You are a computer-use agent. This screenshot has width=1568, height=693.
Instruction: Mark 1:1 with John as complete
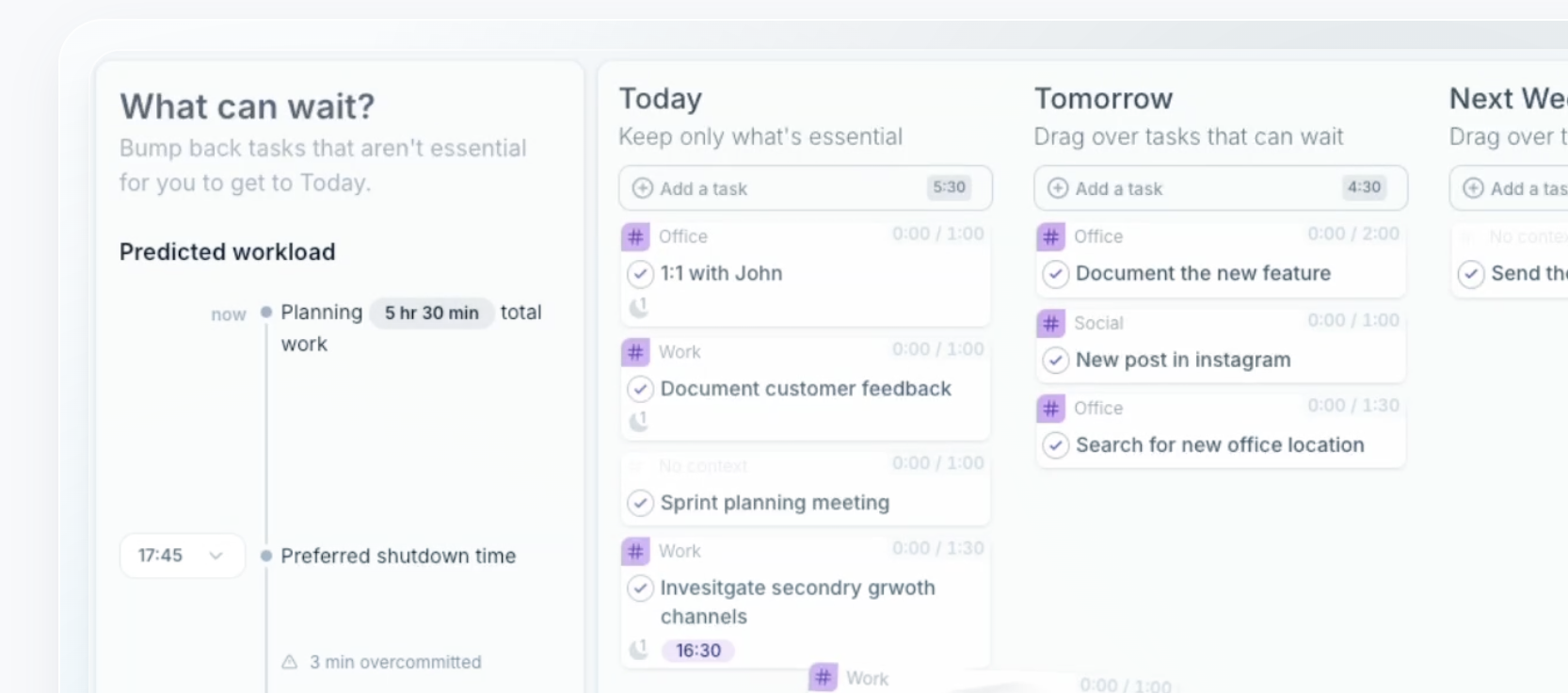[x=640, y=274]
